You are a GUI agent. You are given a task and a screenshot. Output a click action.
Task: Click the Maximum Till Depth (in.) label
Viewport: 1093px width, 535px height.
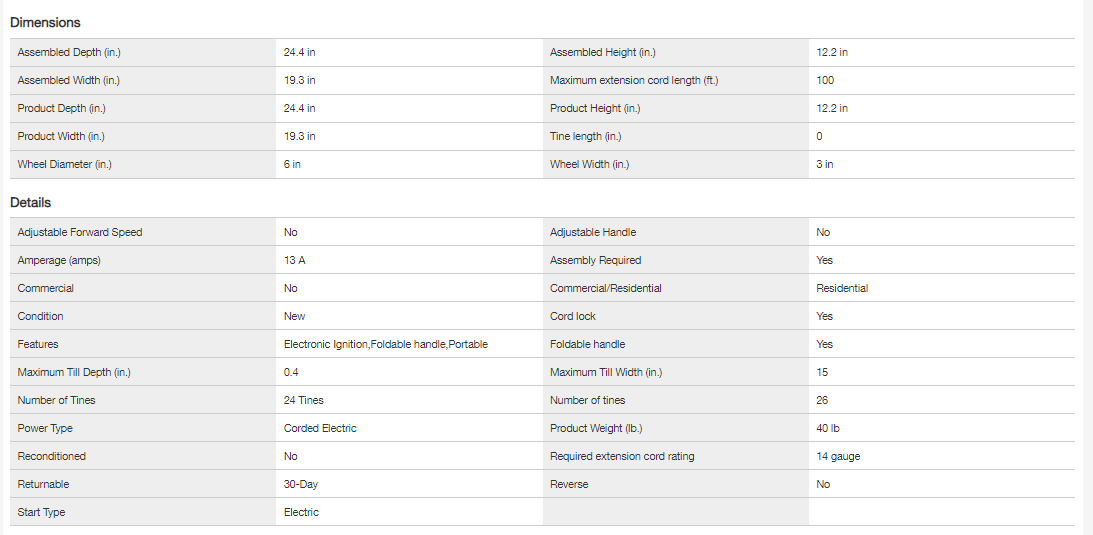tap(74, 372)
